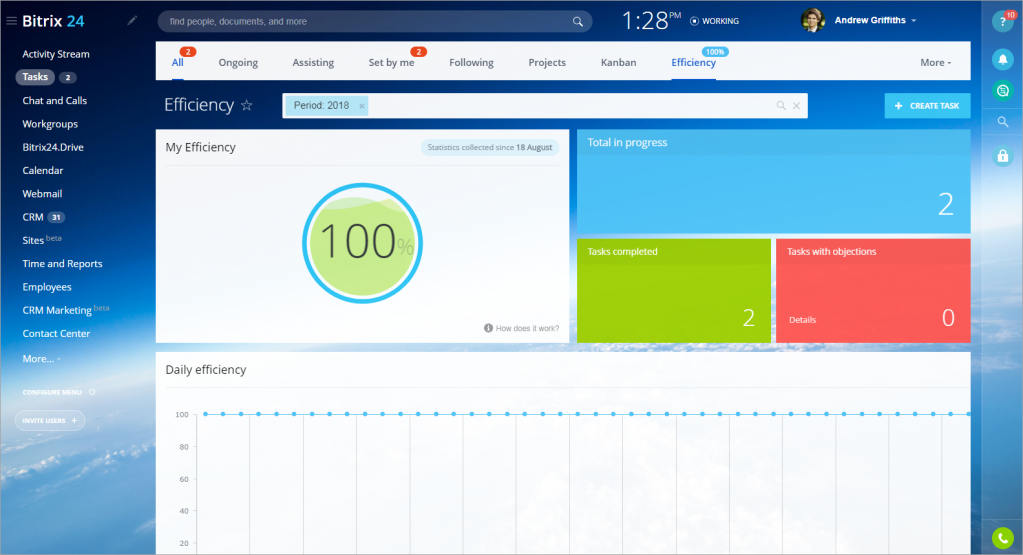Open Chat and Calls in sidebar

click(x=56, y=101)
